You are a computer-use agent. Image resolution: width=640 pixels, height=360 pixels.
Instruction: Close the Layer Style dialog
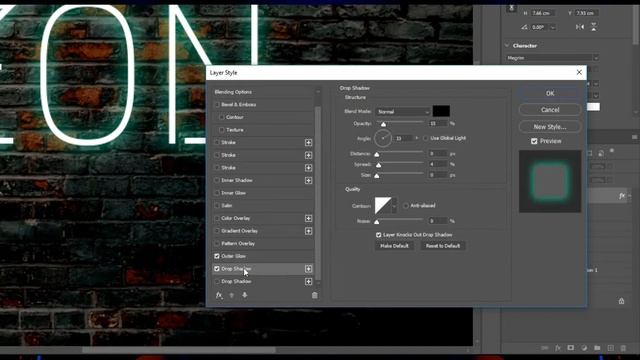pyautogui.click(x=579, y=72)
